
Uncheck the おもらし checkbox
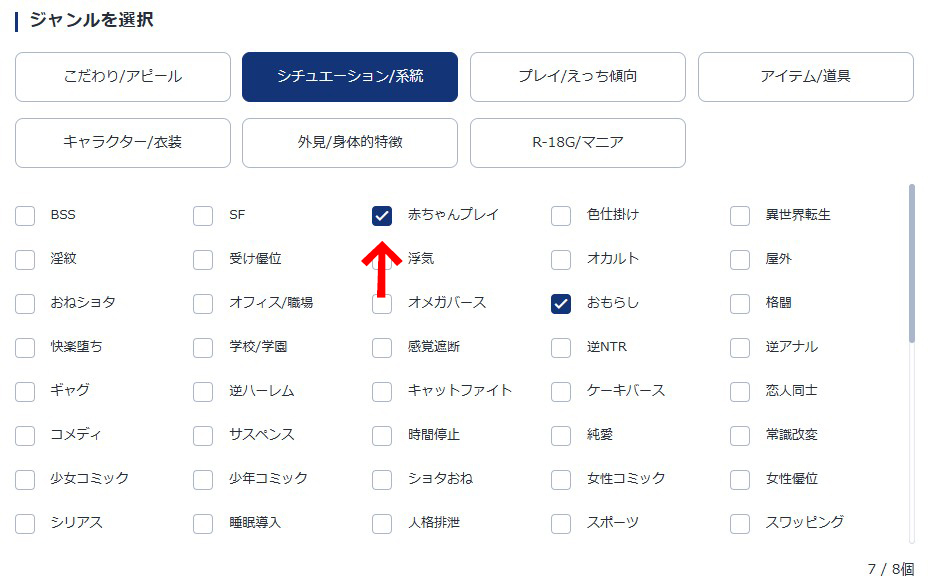561,303
